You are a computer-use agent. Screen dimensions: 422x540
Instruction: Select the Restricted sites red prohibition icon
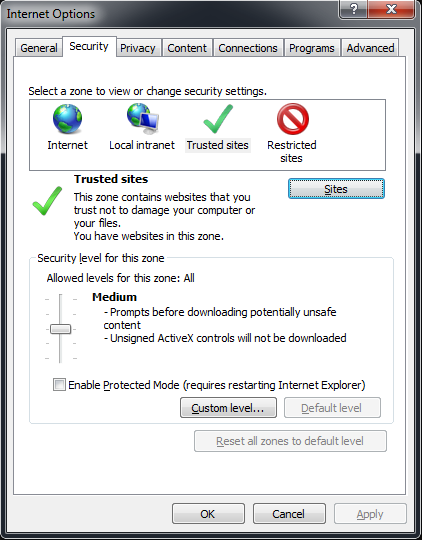tap(292, 119)
